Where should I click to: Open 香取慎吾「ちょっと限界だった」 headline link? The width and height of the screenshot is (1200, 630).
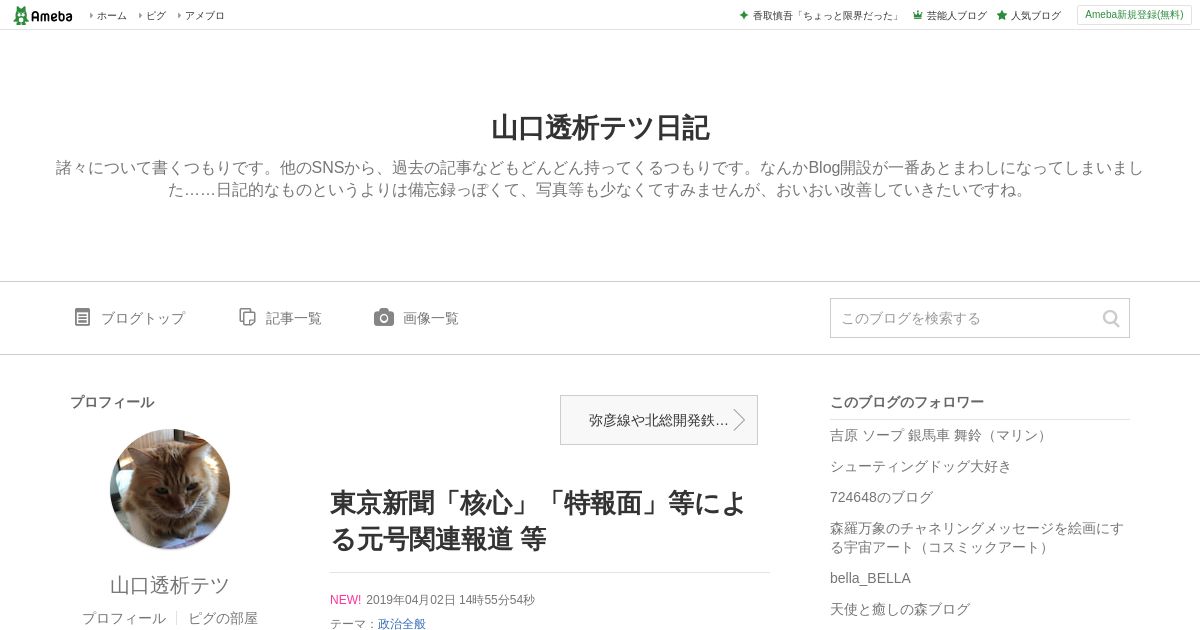(x=826, y=16)
